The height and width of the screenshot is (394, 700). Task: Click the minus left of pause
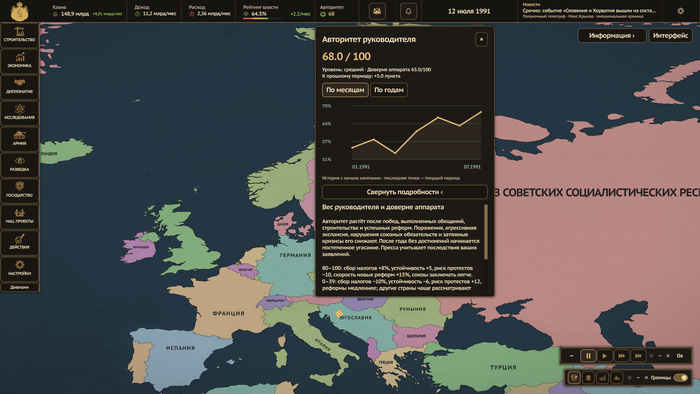(571, 356)
